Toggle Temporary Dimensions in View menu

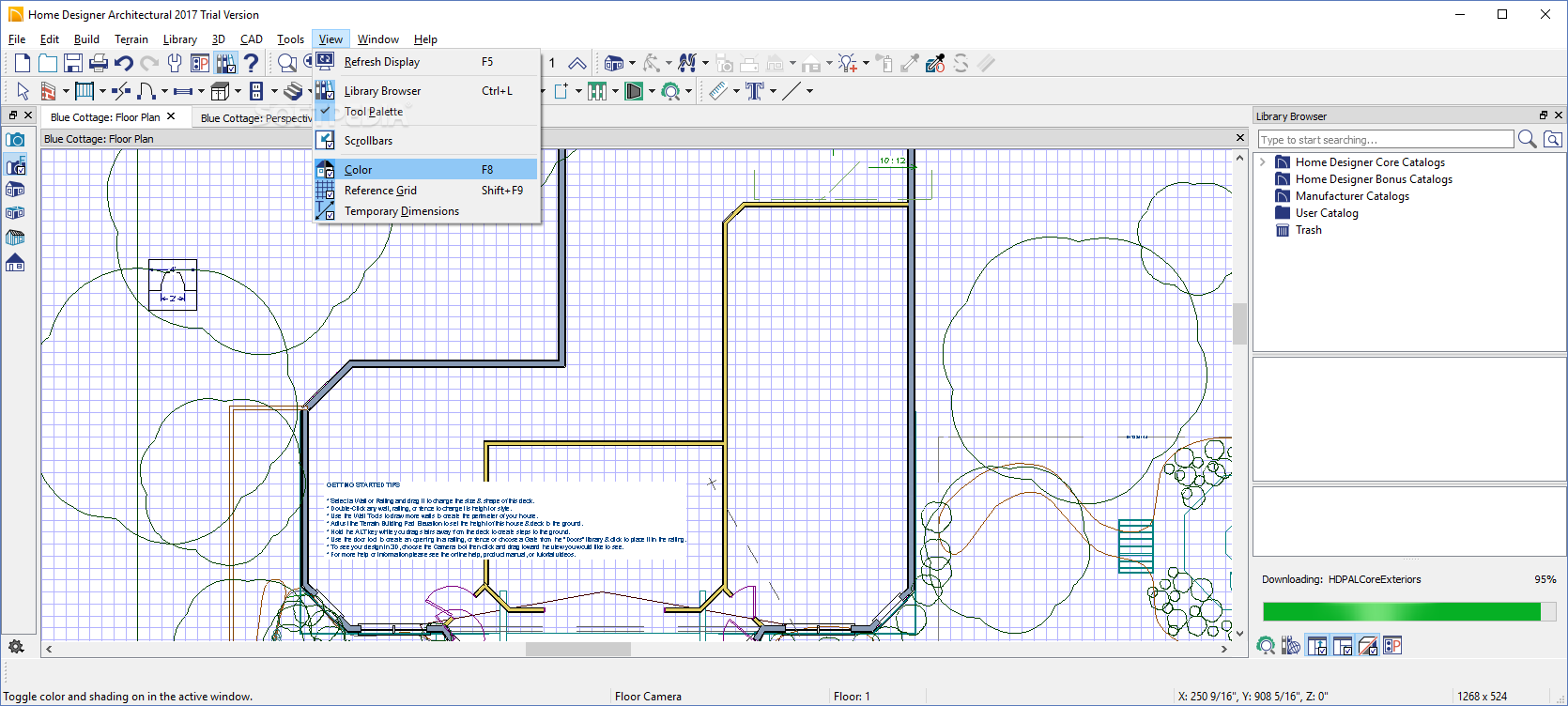[x=427, y=211]
